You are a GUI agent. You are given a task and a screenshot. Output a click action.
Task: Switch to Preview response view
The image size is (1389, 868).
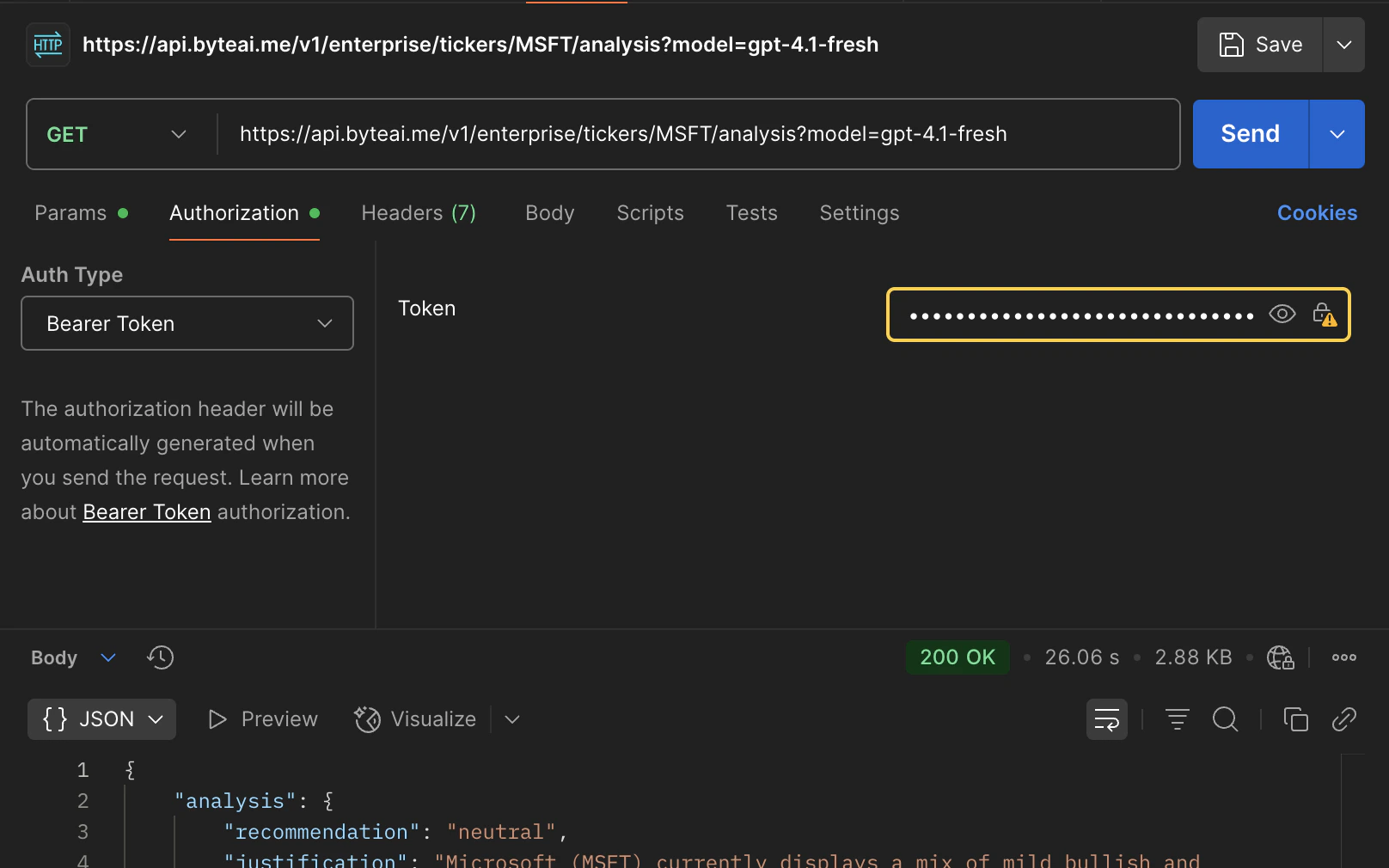point(263,719)
